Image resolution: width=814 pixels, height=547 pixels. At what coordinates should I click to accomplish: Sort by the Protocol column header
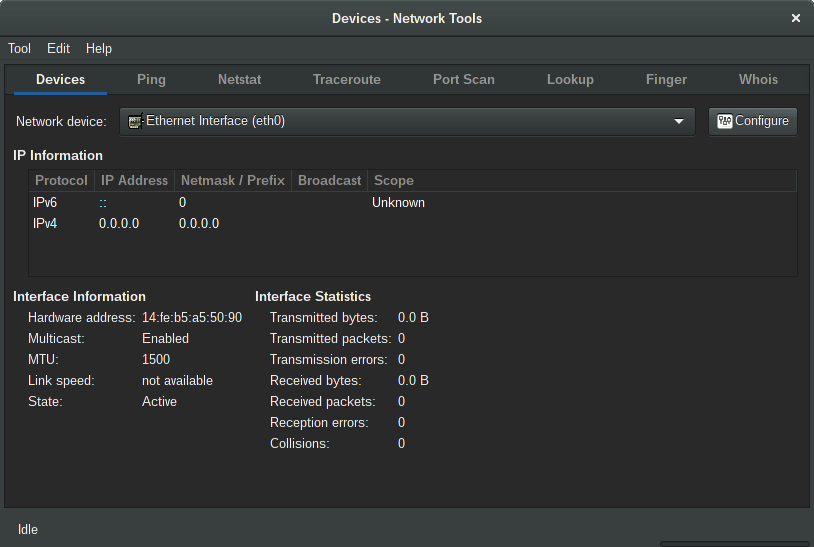point(61,181)
